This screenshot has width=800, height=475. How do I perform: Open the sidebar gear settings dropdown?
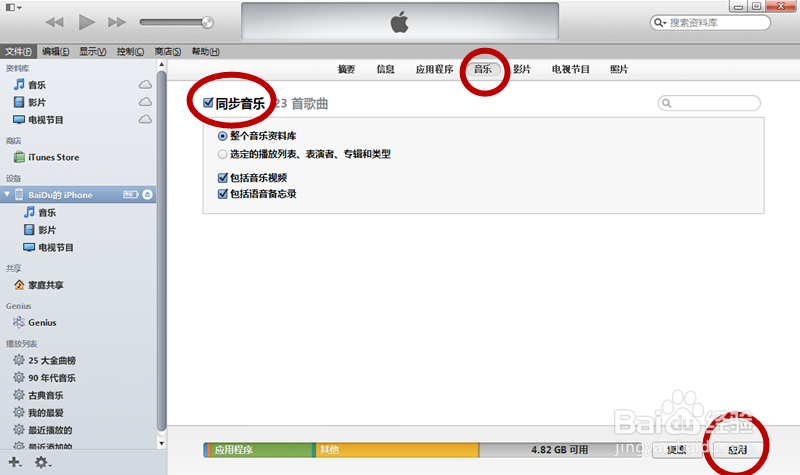42,462
